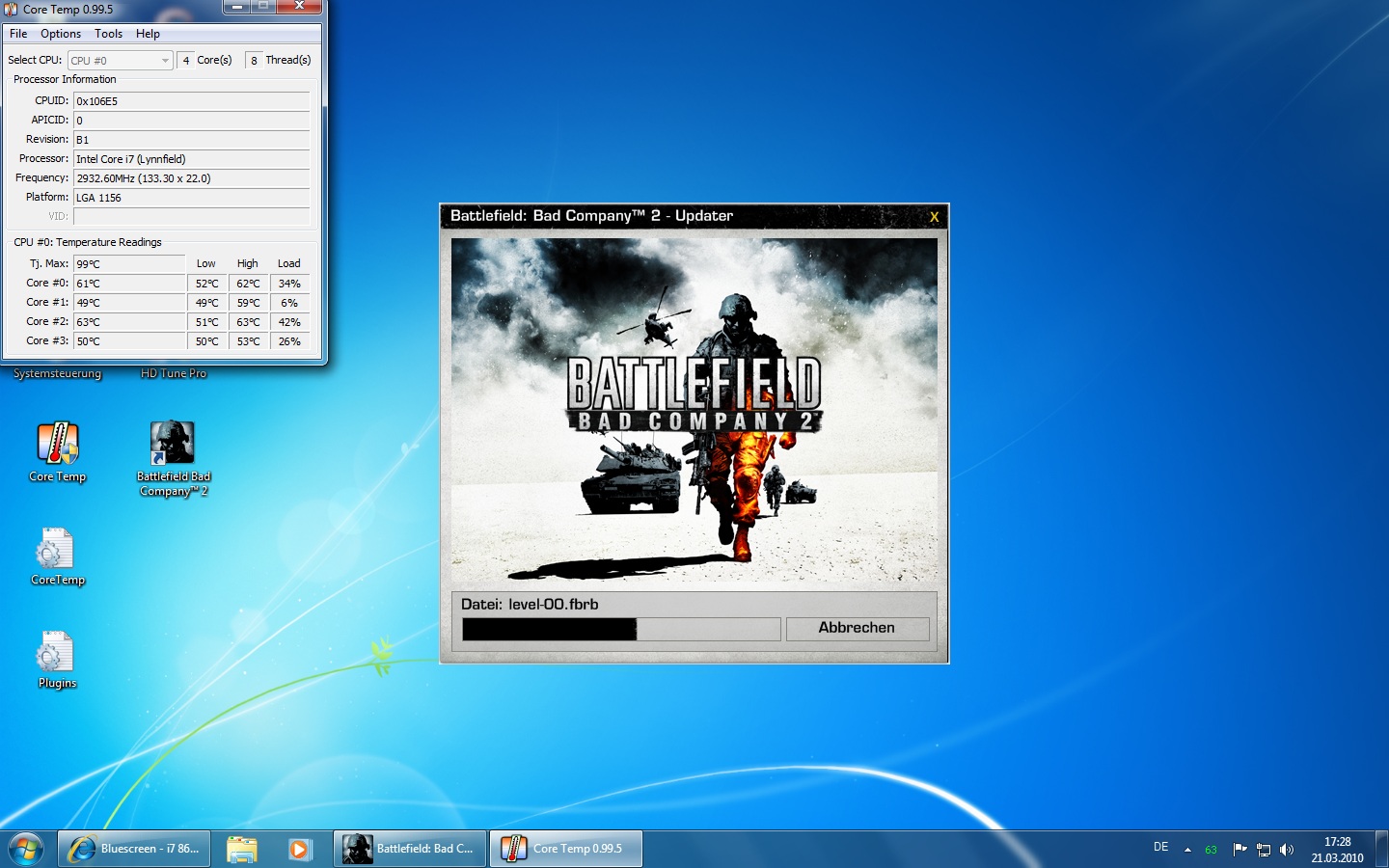
Task: Click the Frequency field 2932.60MHz
Action: (x=191, y=178)
